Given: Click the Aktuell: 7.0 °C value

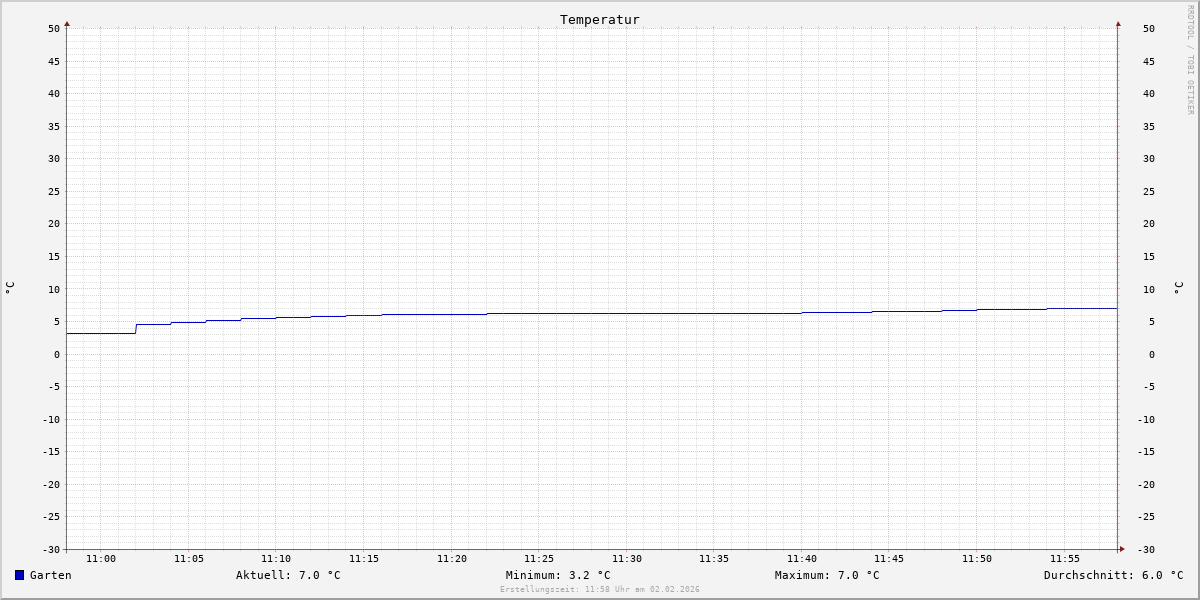Looking at the screenshot, I should click(x=288, y=575).
